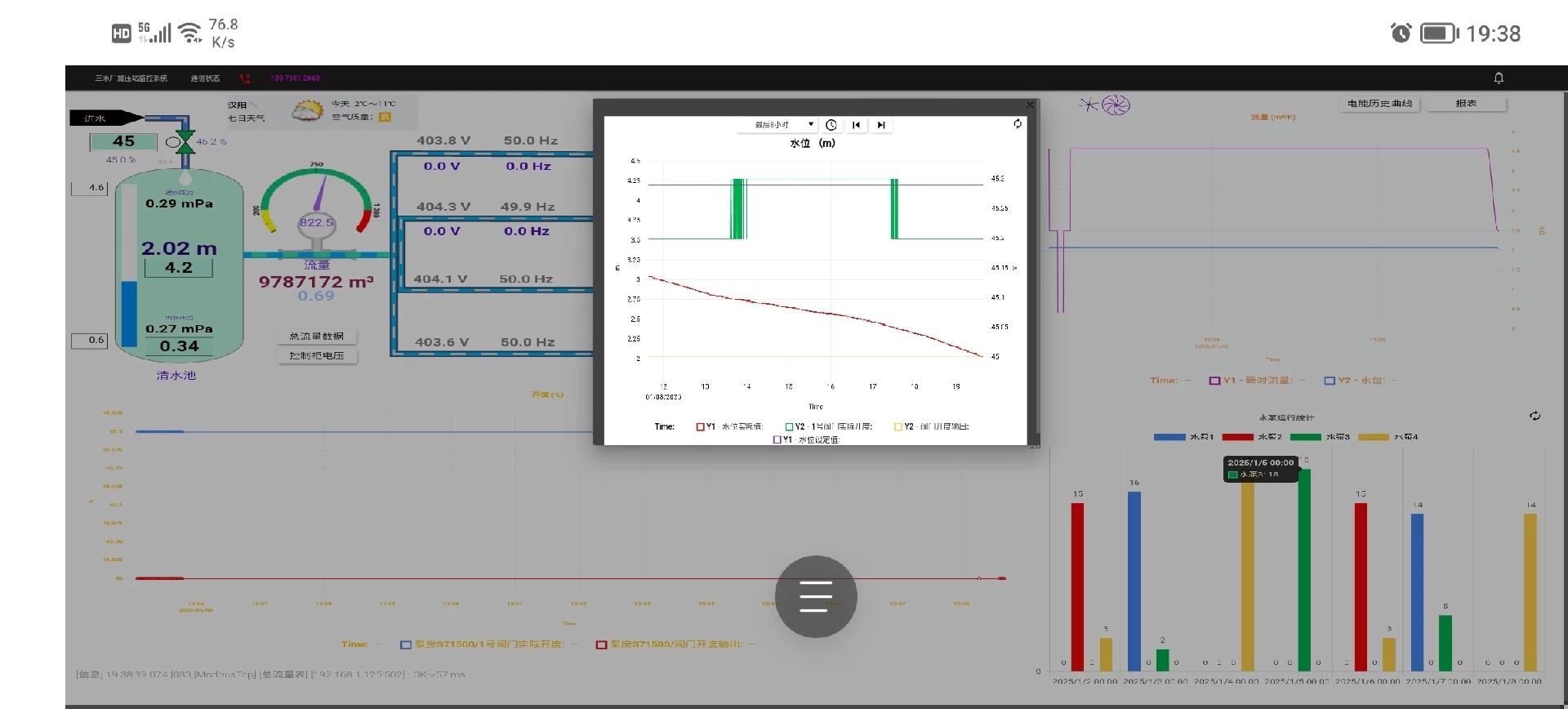
Task: Tap the alarm clock status bar icon
Action: (x=1401, y=33)
